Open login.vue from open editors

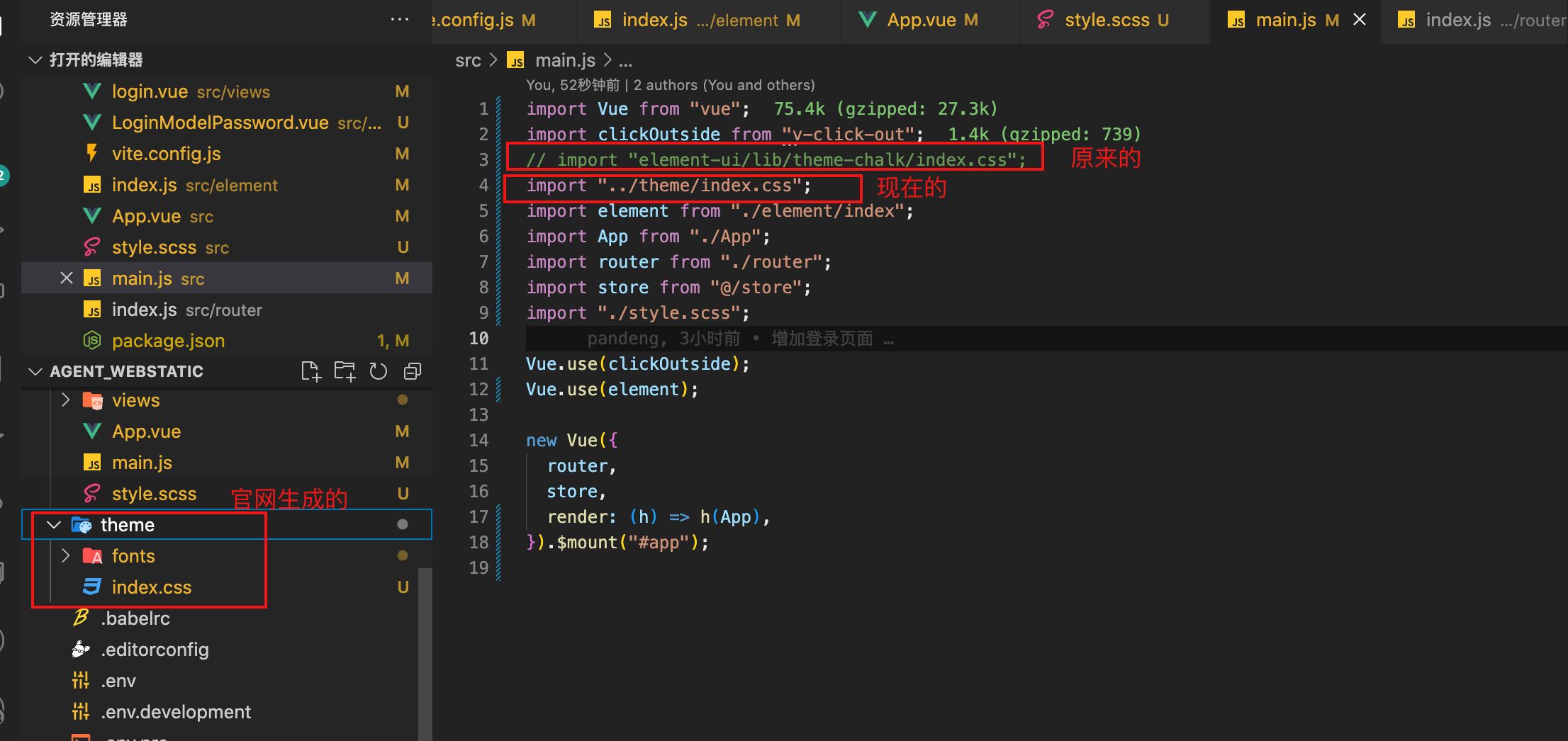(x=227, y=91)
